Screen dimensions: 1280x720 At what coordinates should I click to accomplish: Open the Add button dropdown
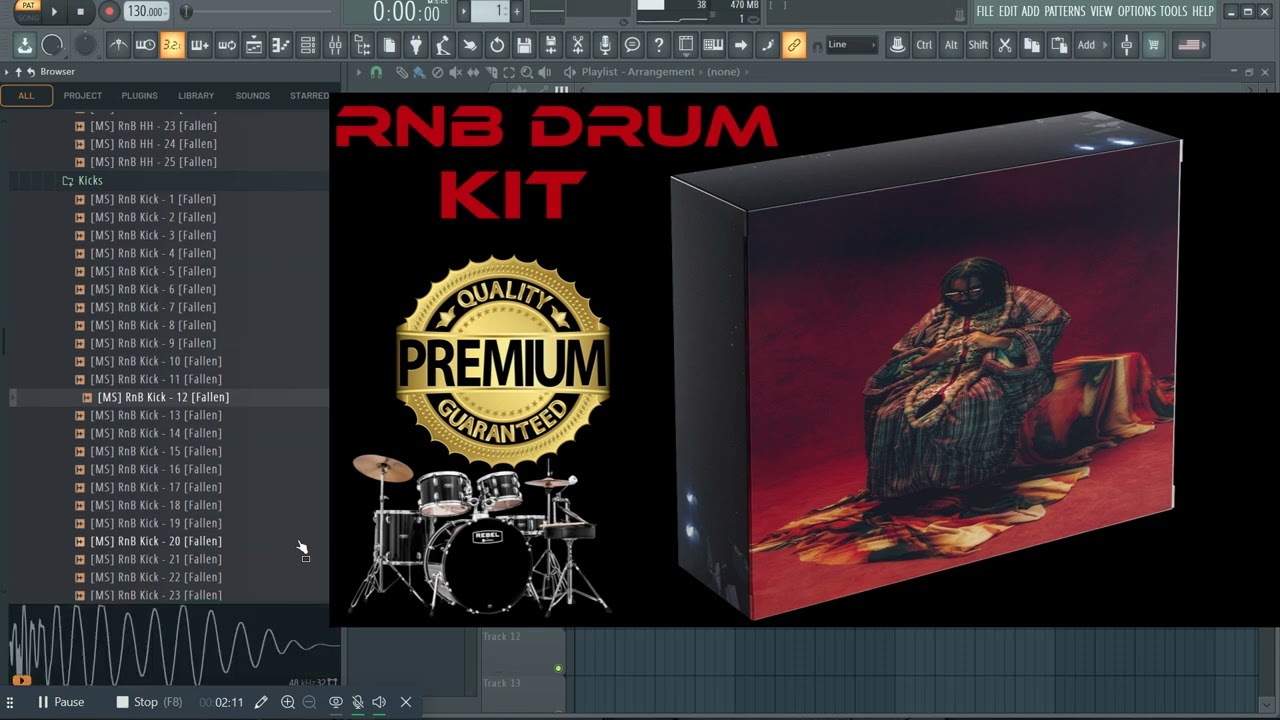(x=1091, y=45)
